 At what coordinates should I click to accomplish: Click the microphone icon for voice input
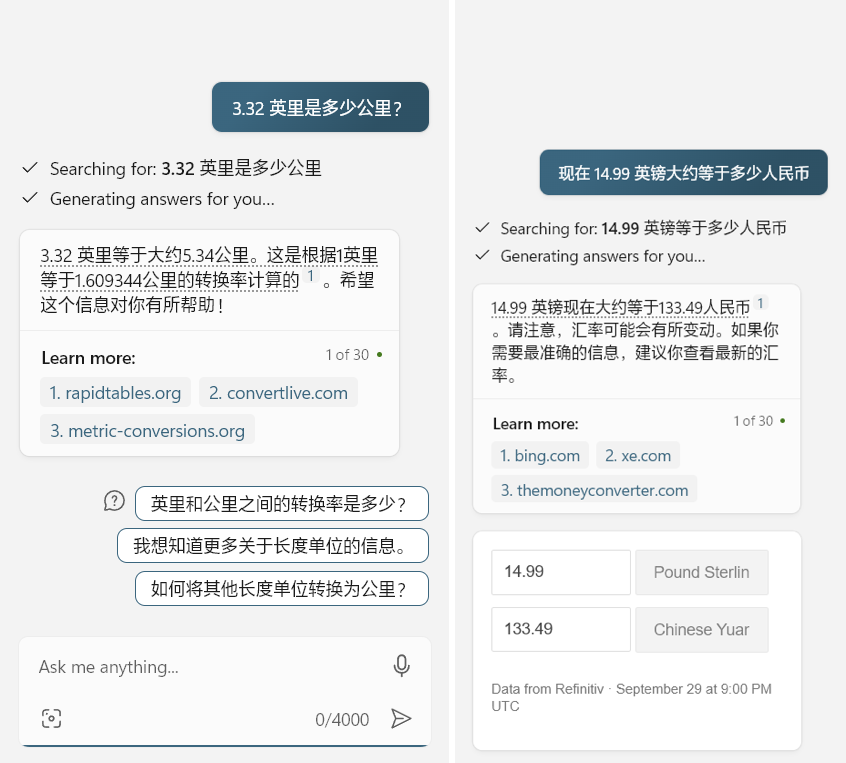[x=401, y=666]
